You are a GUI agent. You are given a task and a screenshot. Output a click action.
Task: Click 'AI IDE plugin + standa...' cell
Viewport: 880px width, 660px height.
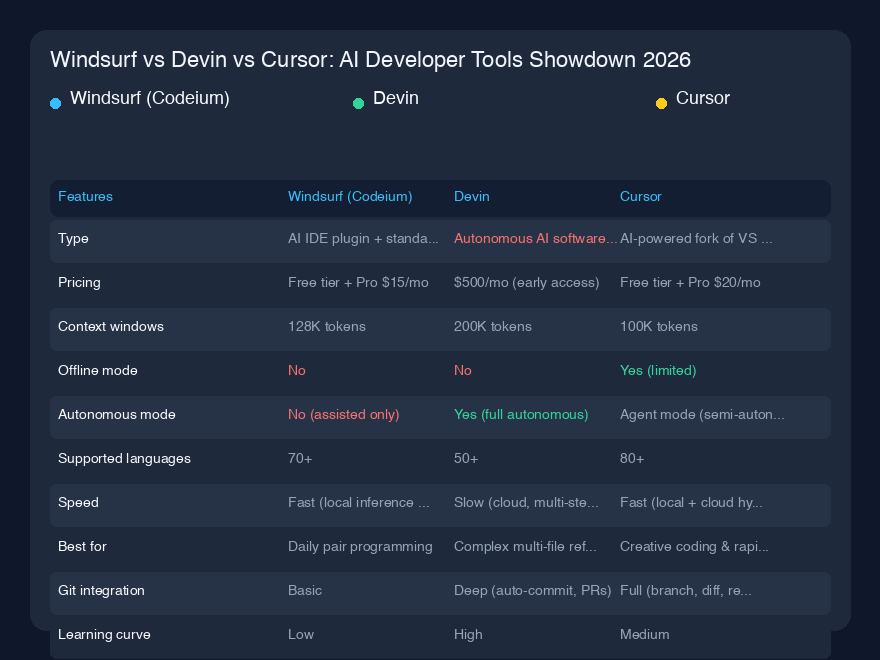point(363,239)
